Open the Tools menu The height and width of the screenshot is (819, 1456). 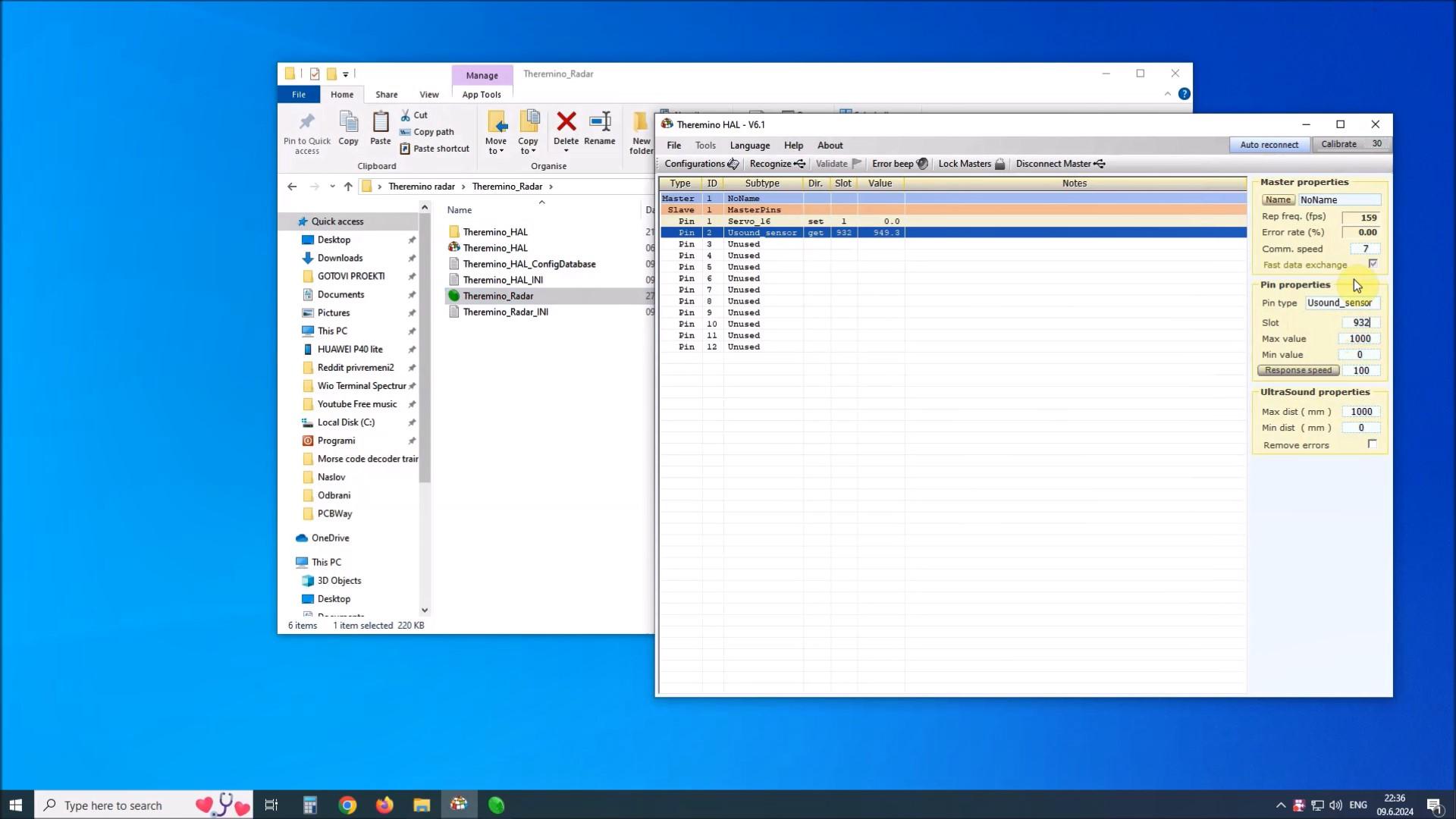705,144
